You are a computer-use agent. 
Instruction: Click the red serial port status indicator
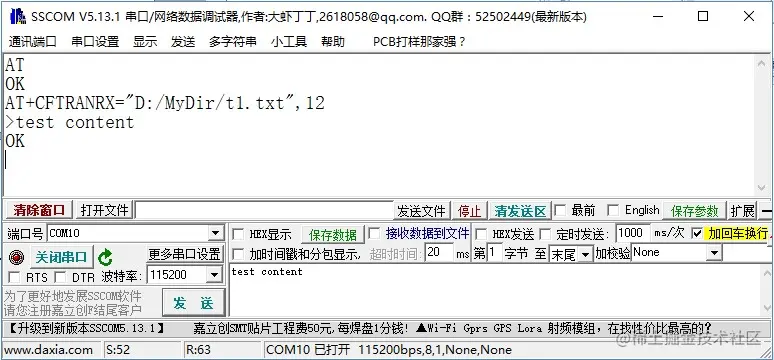16,257
